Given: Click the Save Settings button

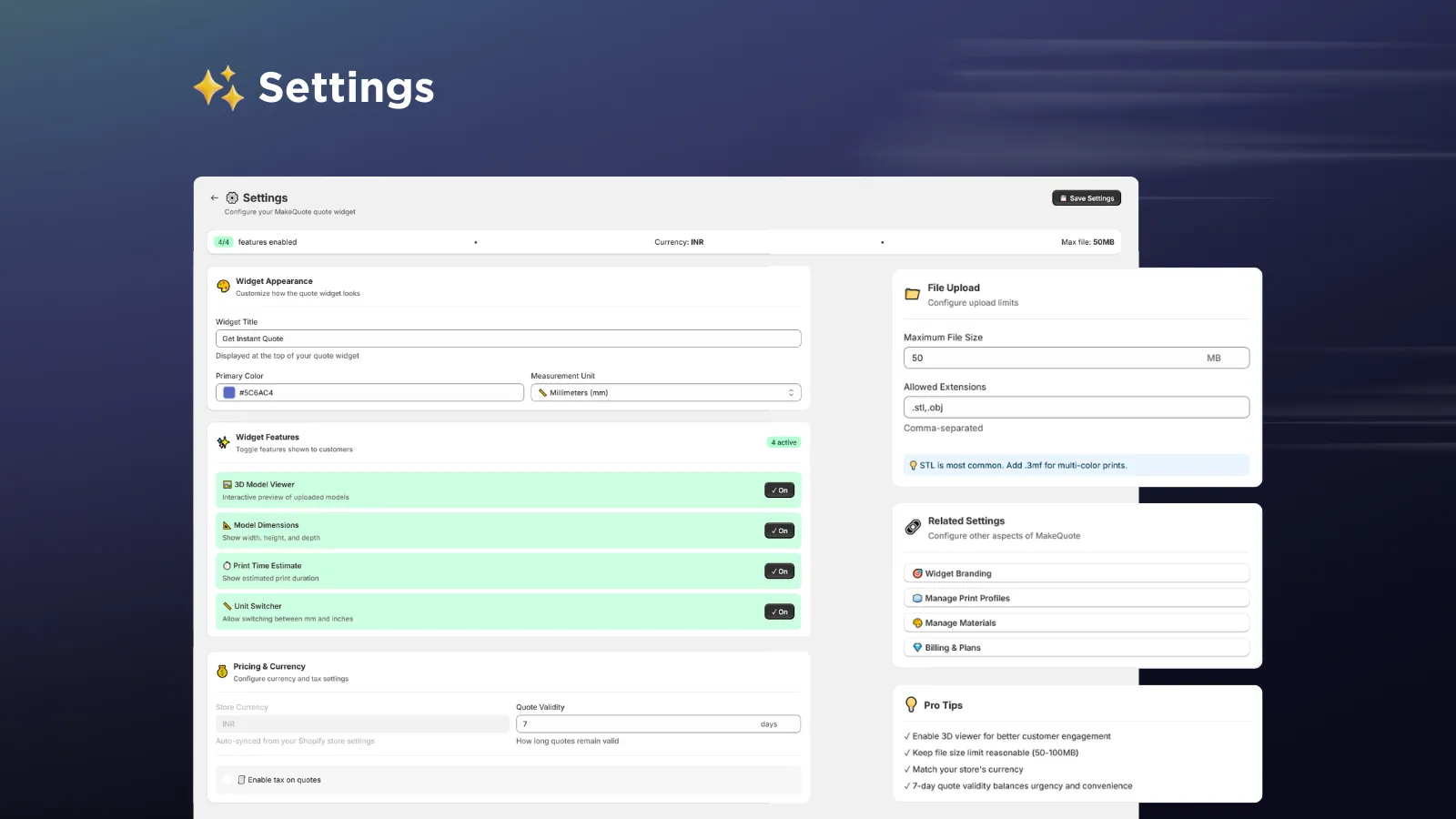Looking at the screenshot, I should 1086,197.
